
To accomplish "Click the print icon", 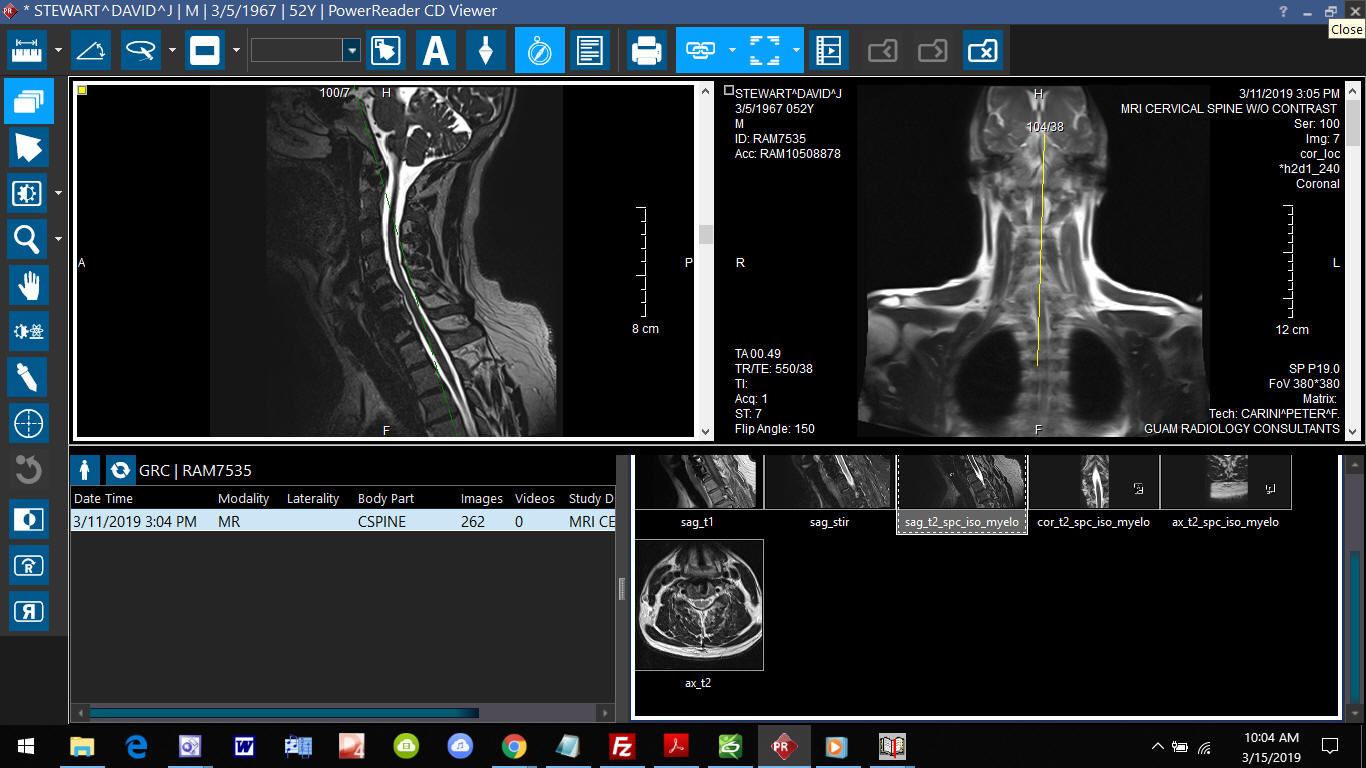I will 647,50.
